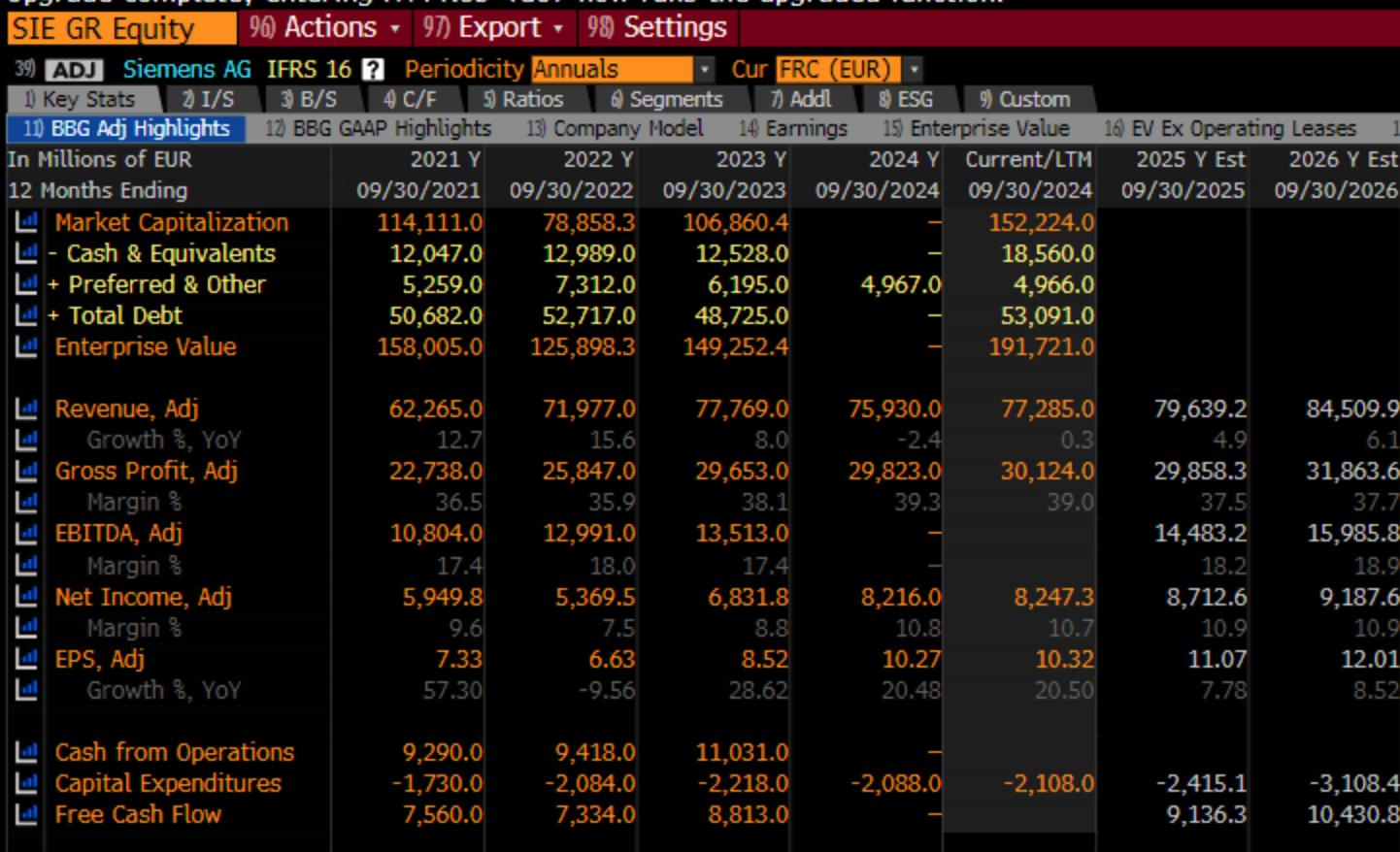Click the Revenue, Adj row label

126,409
